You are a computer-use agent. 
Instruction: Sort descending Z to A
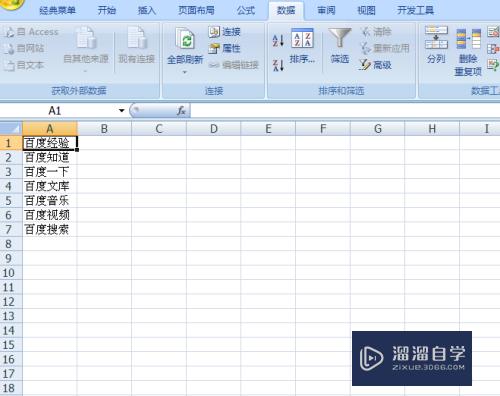(x=278, y=65)
